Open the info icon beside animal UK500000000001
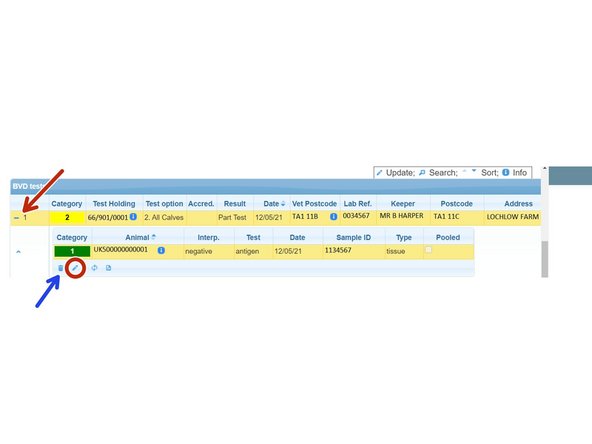The width and height of the screenshot is (592, 444). click(161, 250)
